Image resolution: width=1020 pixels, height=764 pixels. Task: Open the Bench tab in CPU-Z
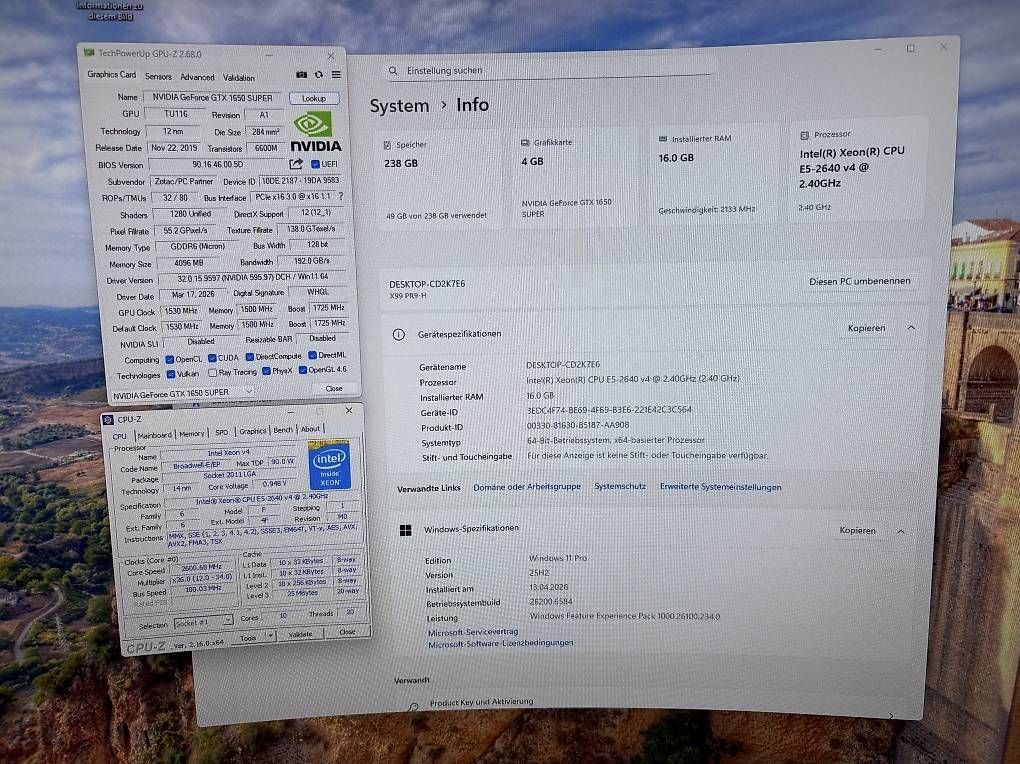tap(283, 430)
